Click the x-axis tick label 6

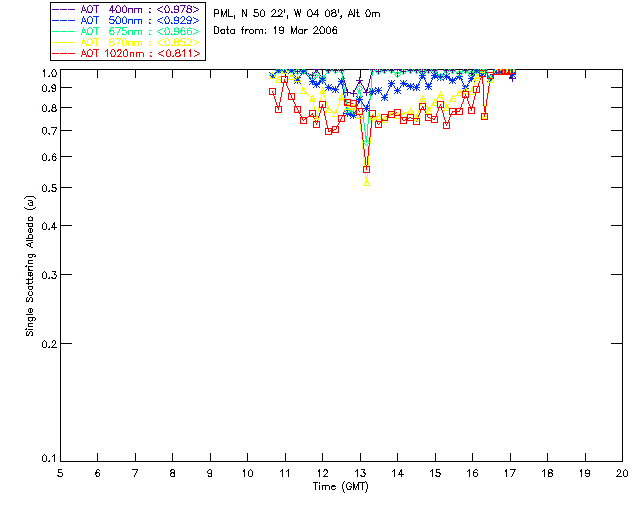(x=98, y=473)
